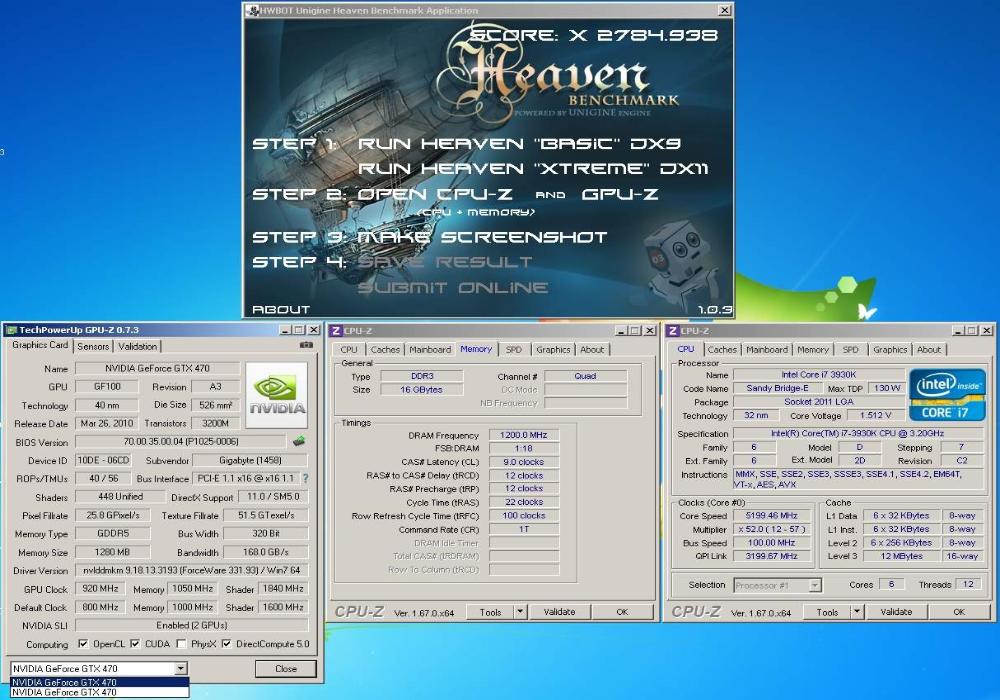Viewport: 1000px width, 700px height.
Task: Open the About tab in the Memory CPU-Z window
Action: pos(592,349)
